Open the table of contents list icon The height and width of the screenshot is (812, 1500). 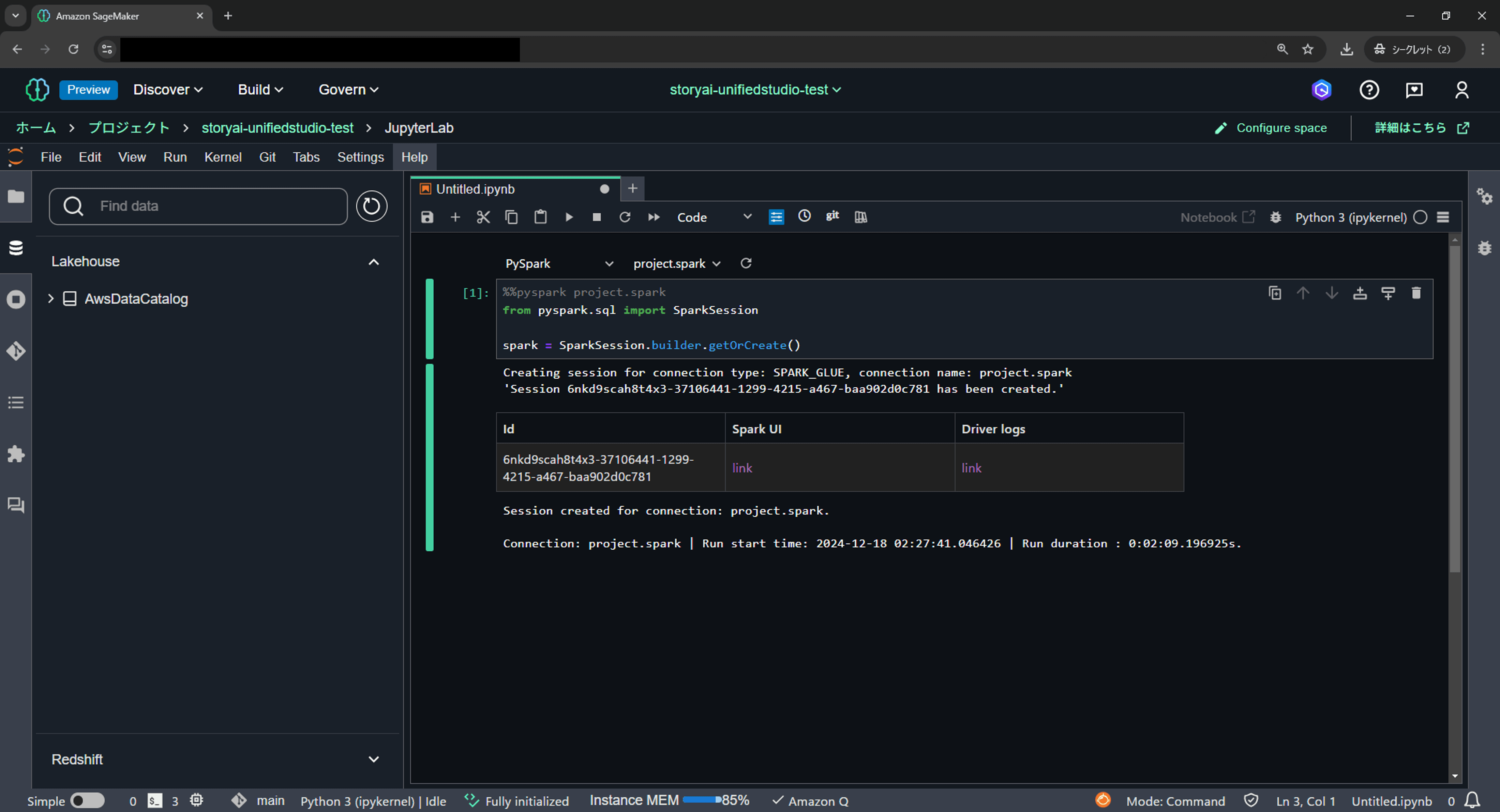pyautogui.click(x=16, y=402)
